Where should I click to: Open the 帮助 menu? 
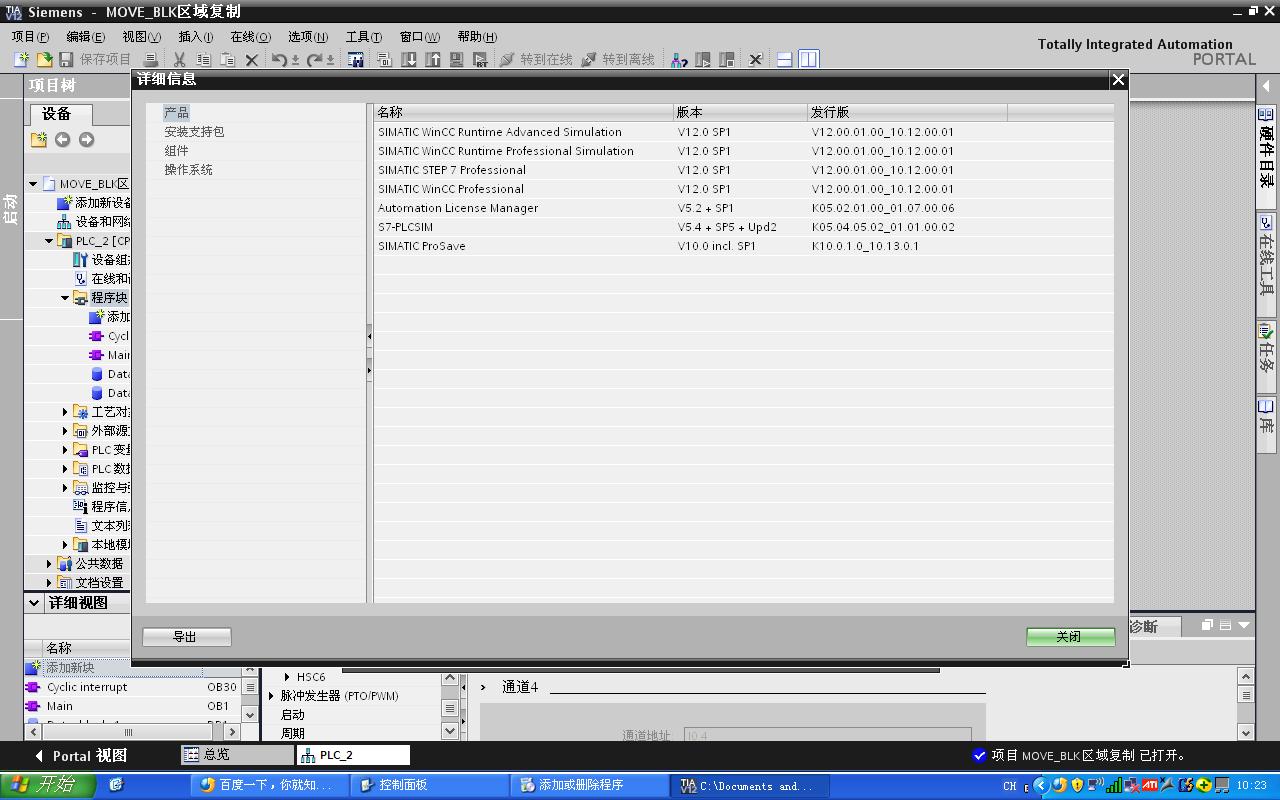(477, 36)
